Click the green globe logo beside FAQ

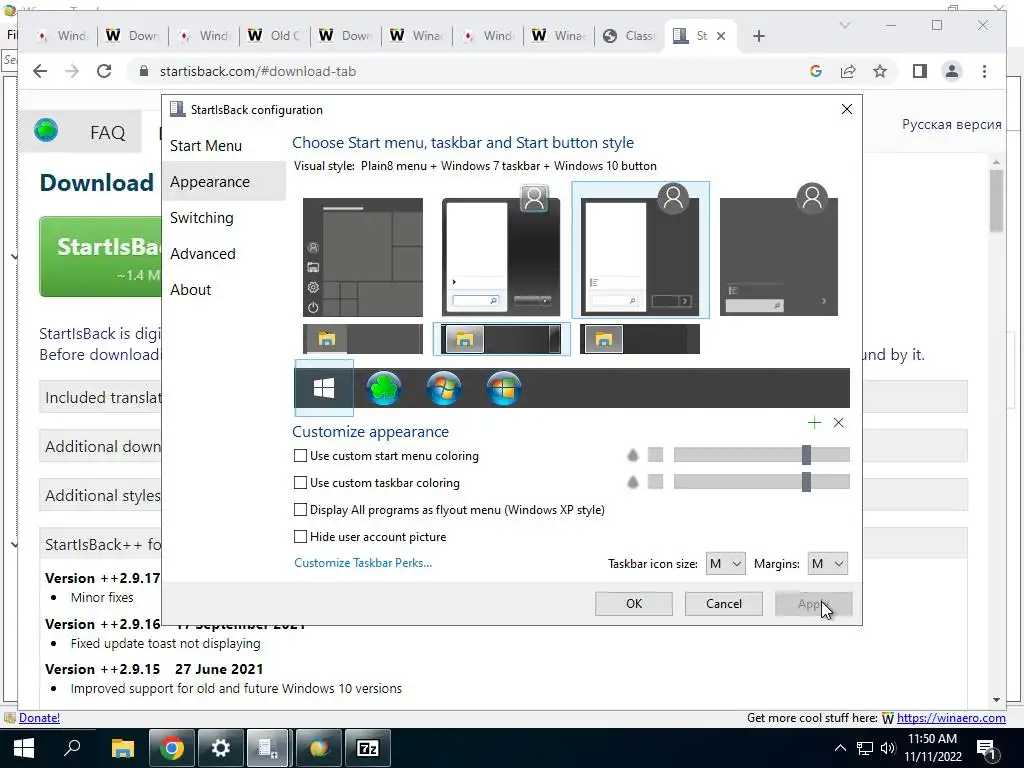[x=46, y=131]
